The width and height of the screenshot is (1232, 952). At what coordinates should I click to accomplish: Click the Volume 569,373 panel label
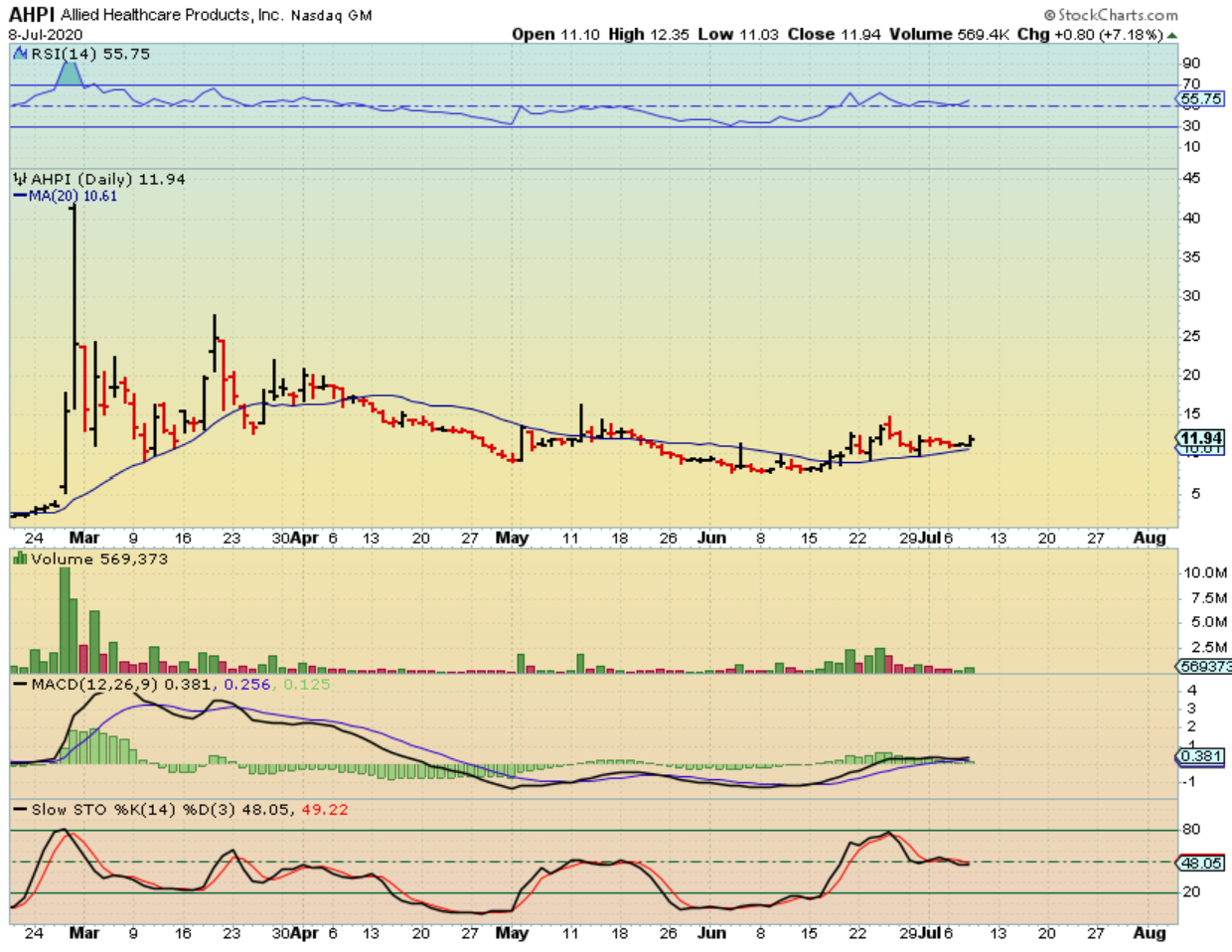pyautogui.click(x=99, y=559)
